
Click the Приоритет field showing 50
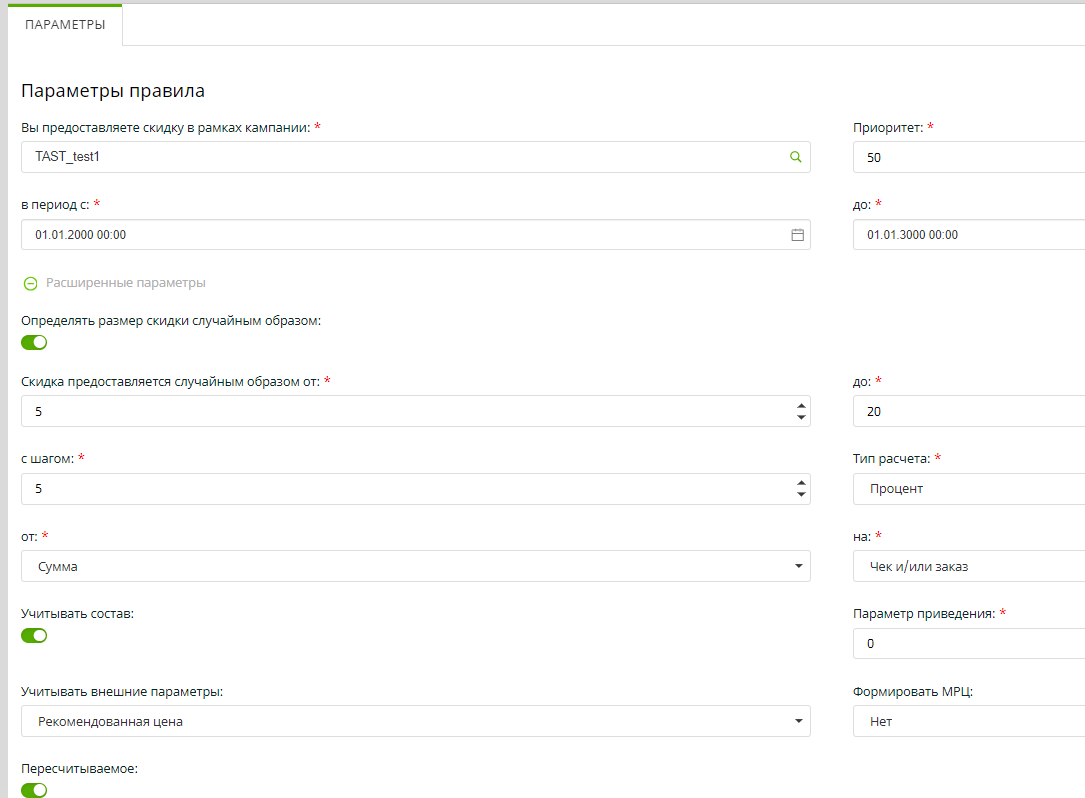966,158
